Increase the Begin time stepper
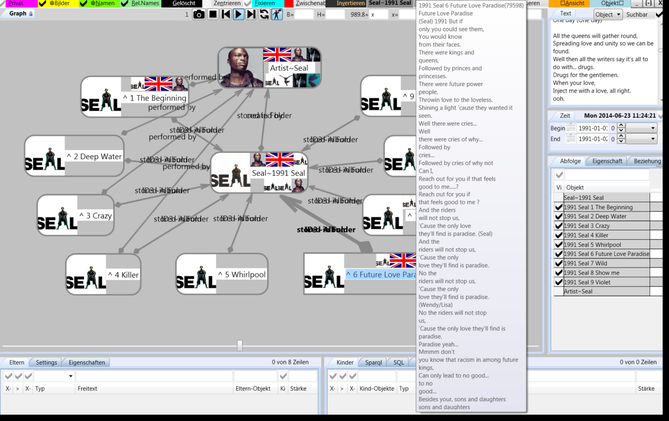This screenshot has width=669, height=421. pos(621,126)
